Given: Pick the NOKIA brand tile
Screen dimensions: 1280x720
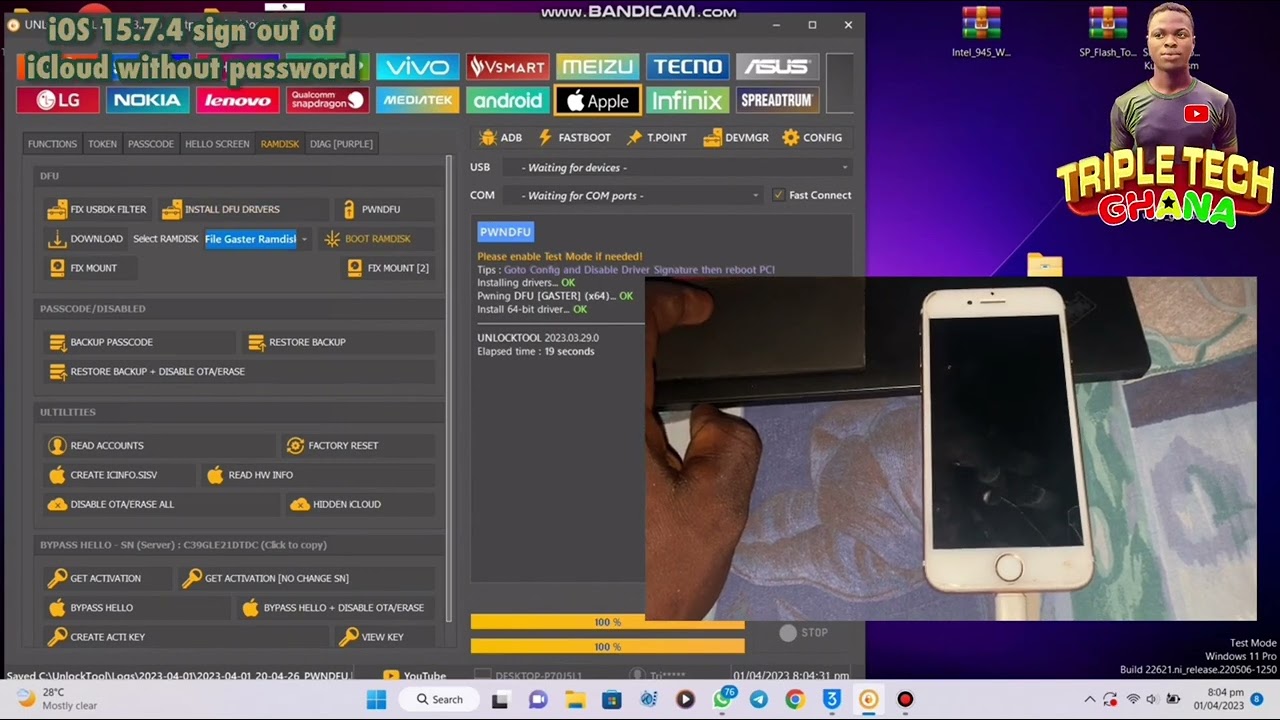Looking at the screenshot, I should (148, 100).
